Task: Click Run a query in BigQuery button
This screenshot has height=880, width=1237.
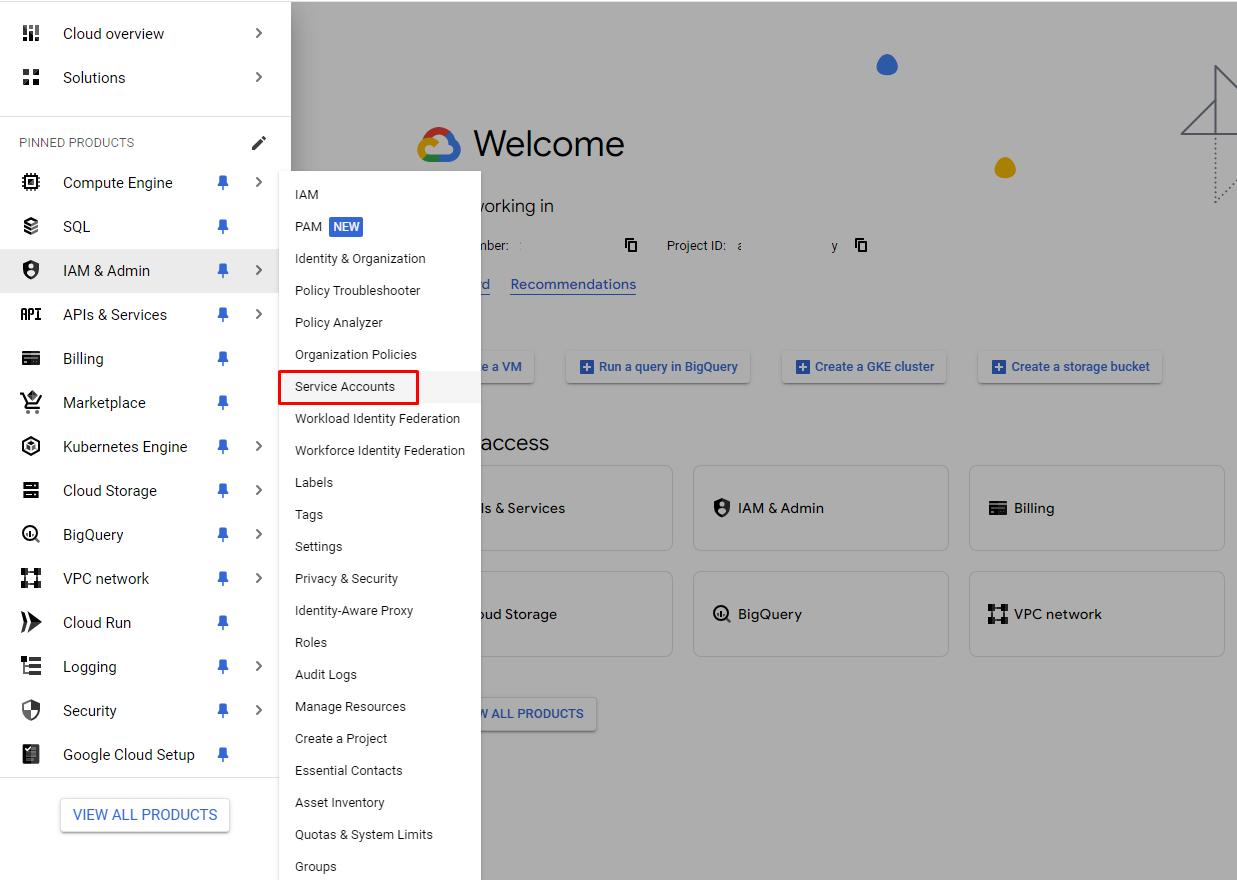Action: [x=659, y=367]
